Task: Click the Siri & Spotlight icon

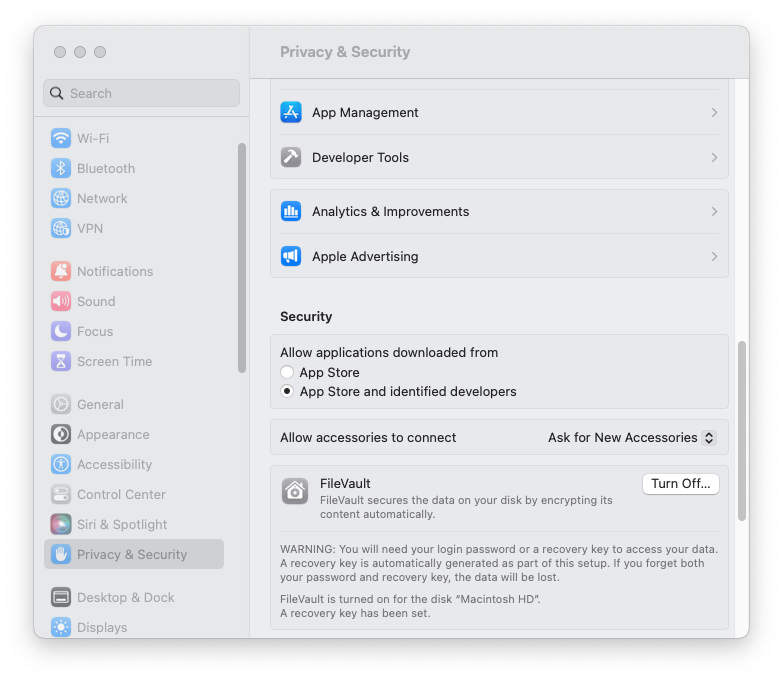Action: point(61,525)
